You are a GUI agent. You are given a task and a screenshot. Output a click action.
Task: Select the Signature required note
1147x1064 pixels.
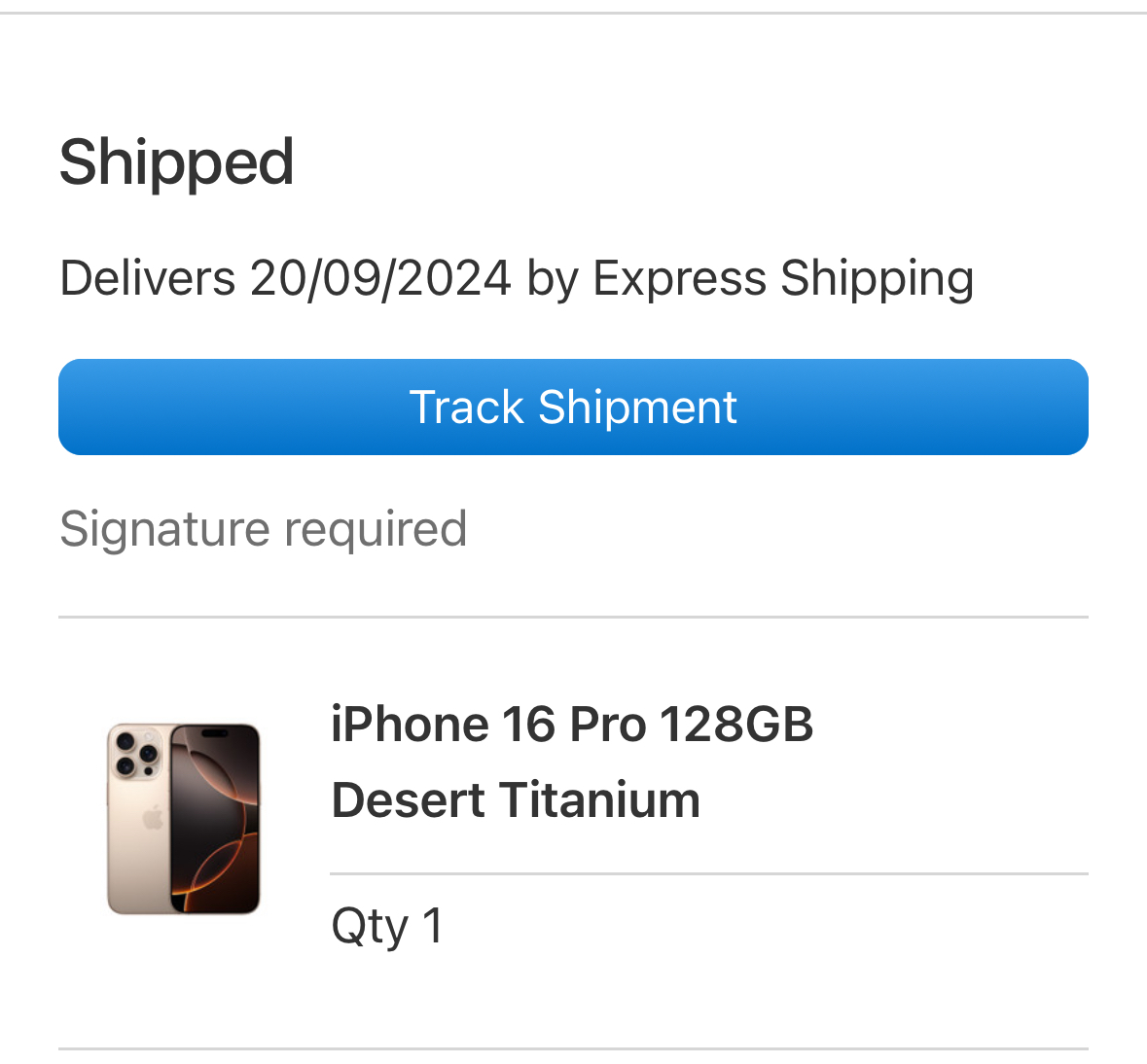[263, 529]
